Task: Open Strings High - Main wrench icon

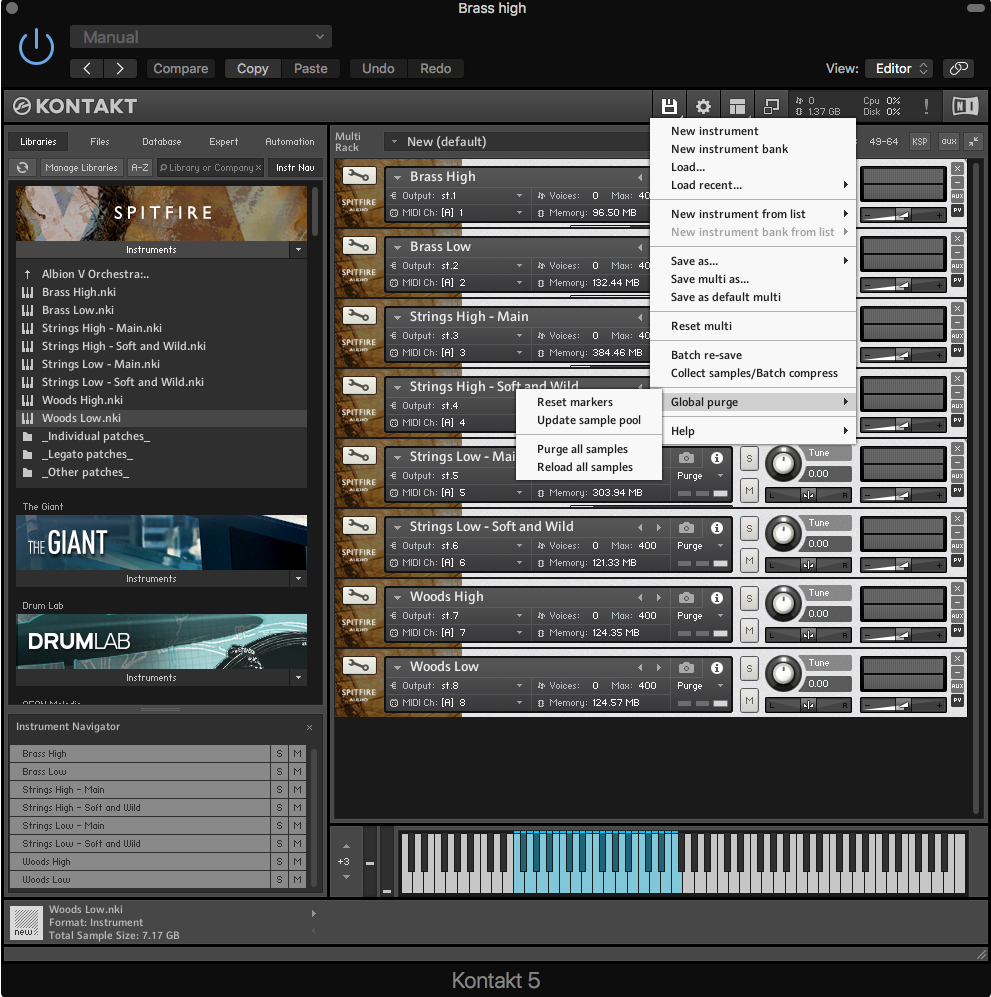Action: 359,315
